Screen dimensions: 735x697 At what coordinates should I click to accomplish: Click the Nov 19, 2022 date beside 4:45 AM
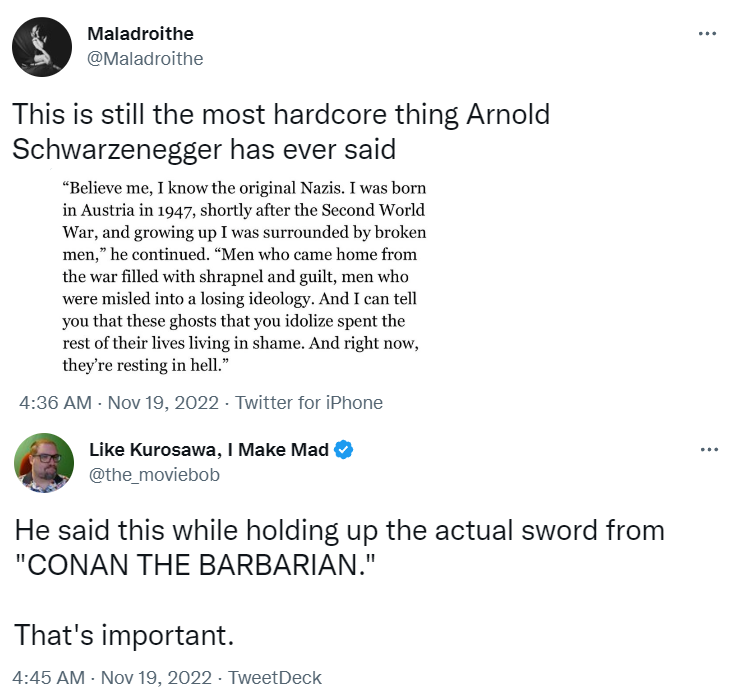(x=162, y=677)
